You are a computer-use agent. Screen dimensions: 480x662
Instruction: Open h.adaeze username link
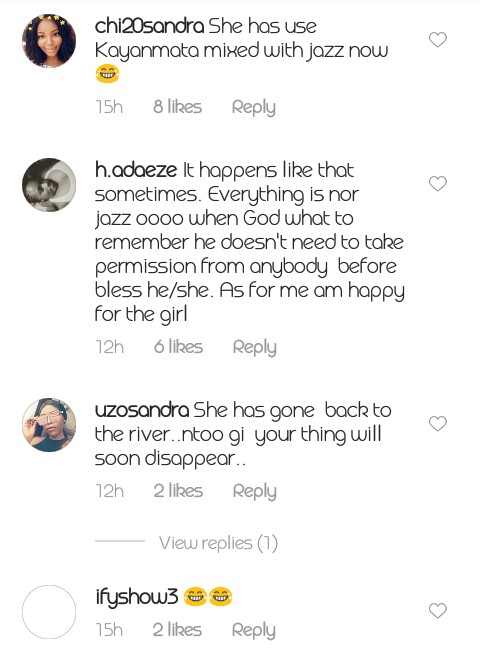136,170
